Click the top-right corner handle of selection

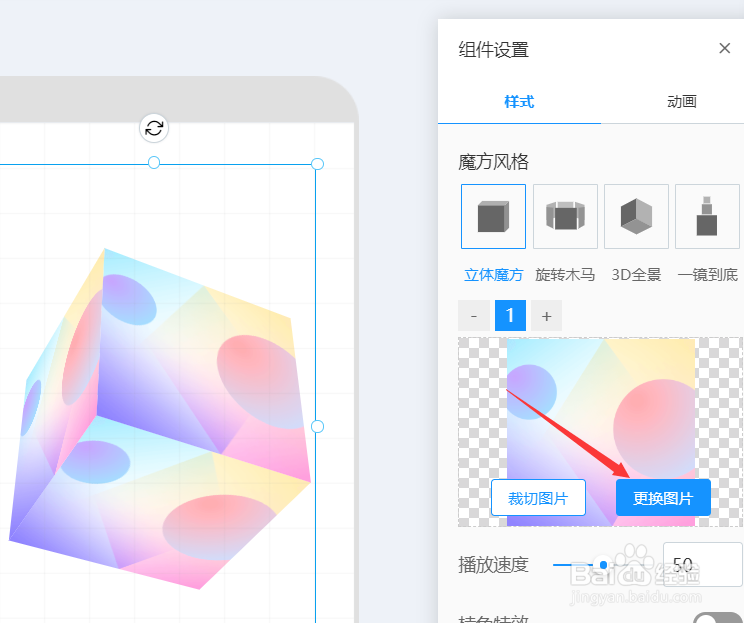click(x=317, y=164)
